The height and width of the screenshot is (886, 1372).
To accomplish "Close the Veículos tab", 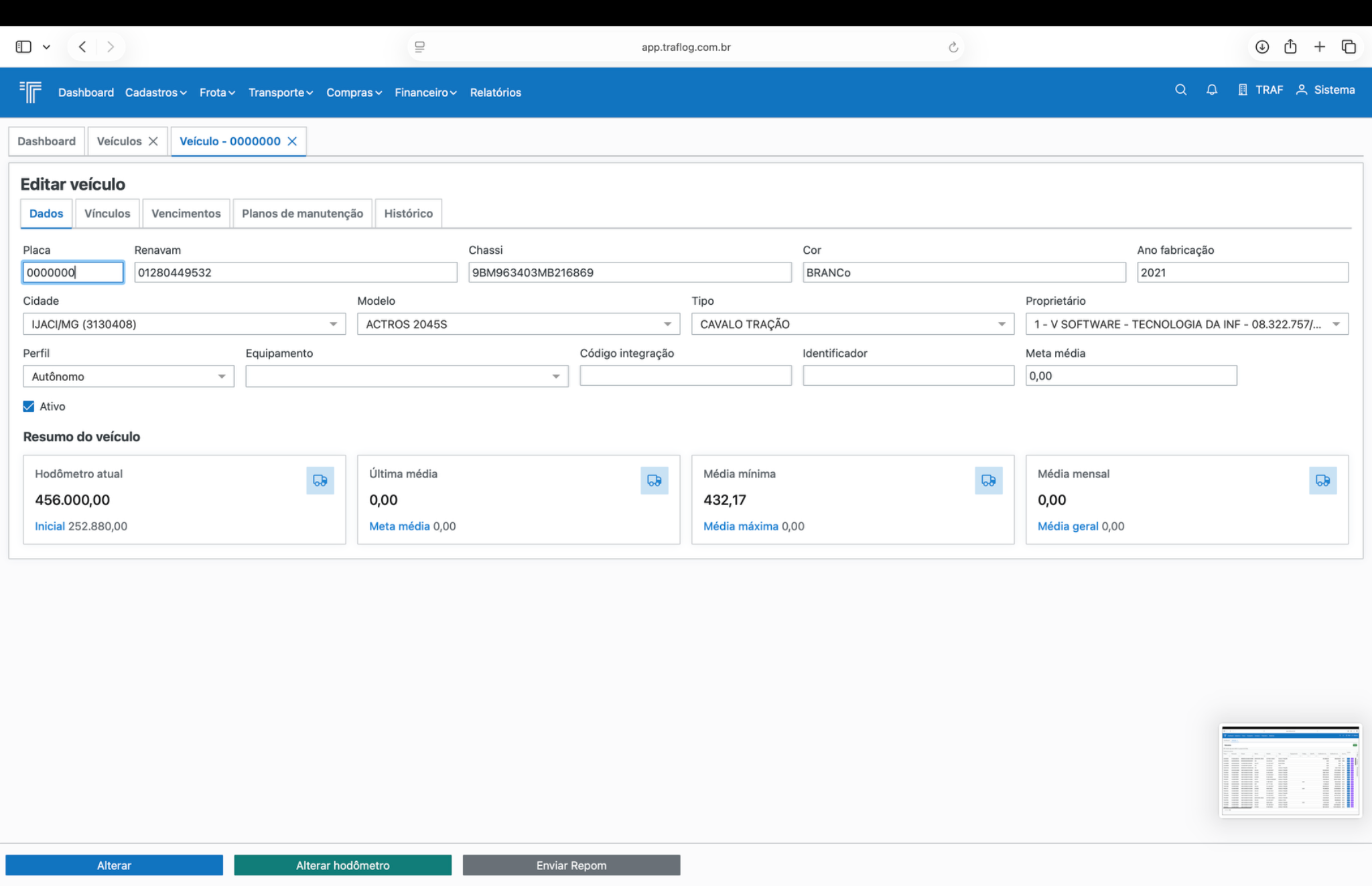I will coord(153,141).
